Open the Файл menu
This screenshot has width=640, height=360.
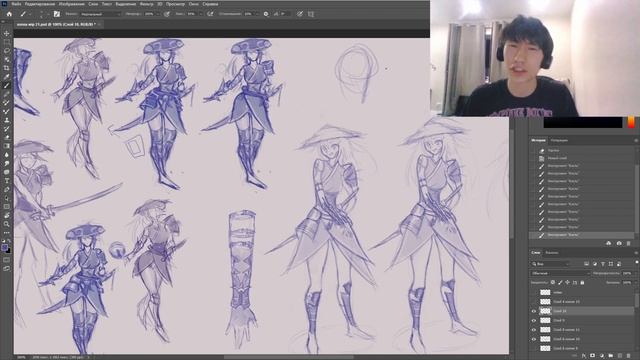(x=16, y=4)
